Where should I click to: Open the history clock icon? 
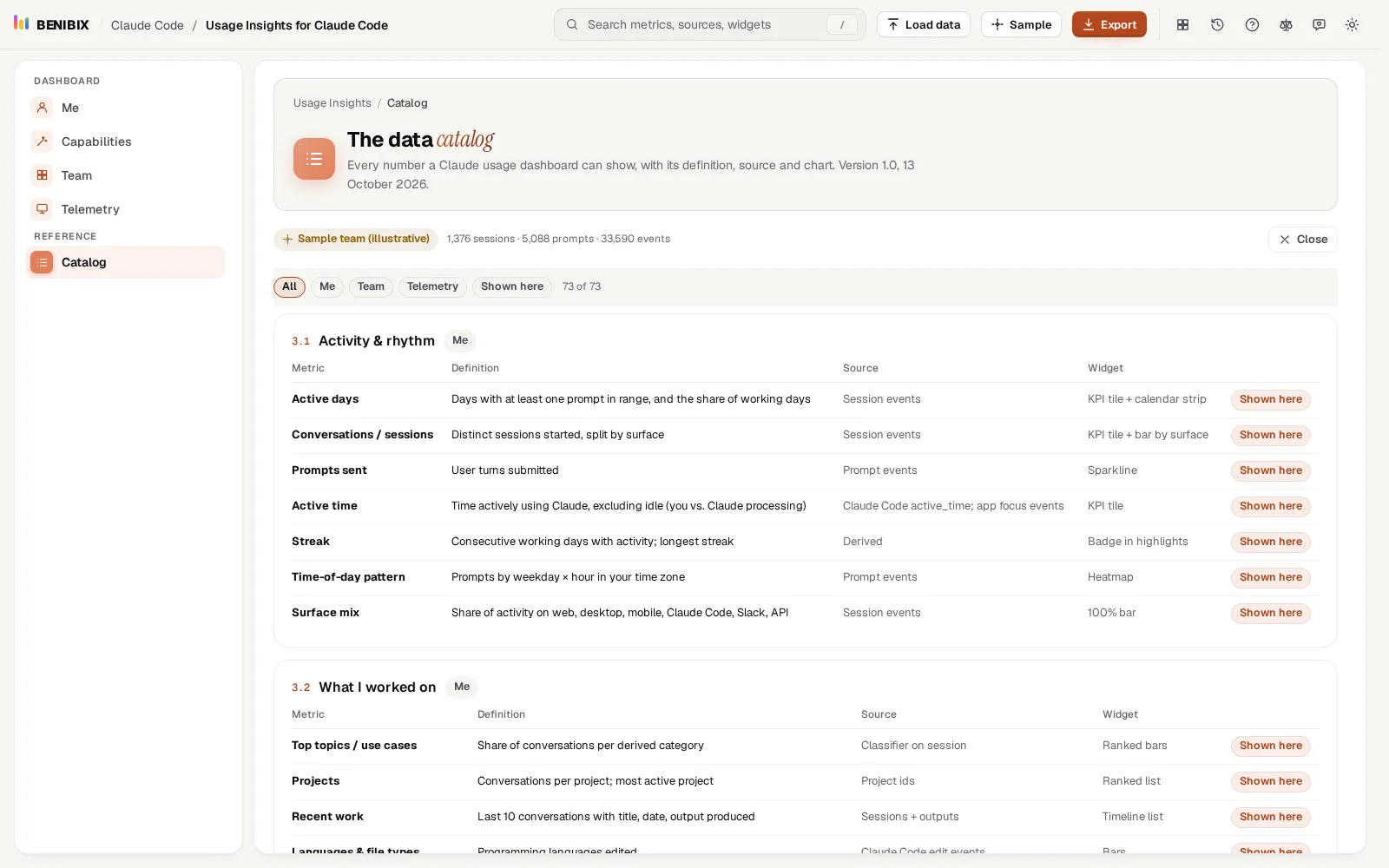point(1217,24)
